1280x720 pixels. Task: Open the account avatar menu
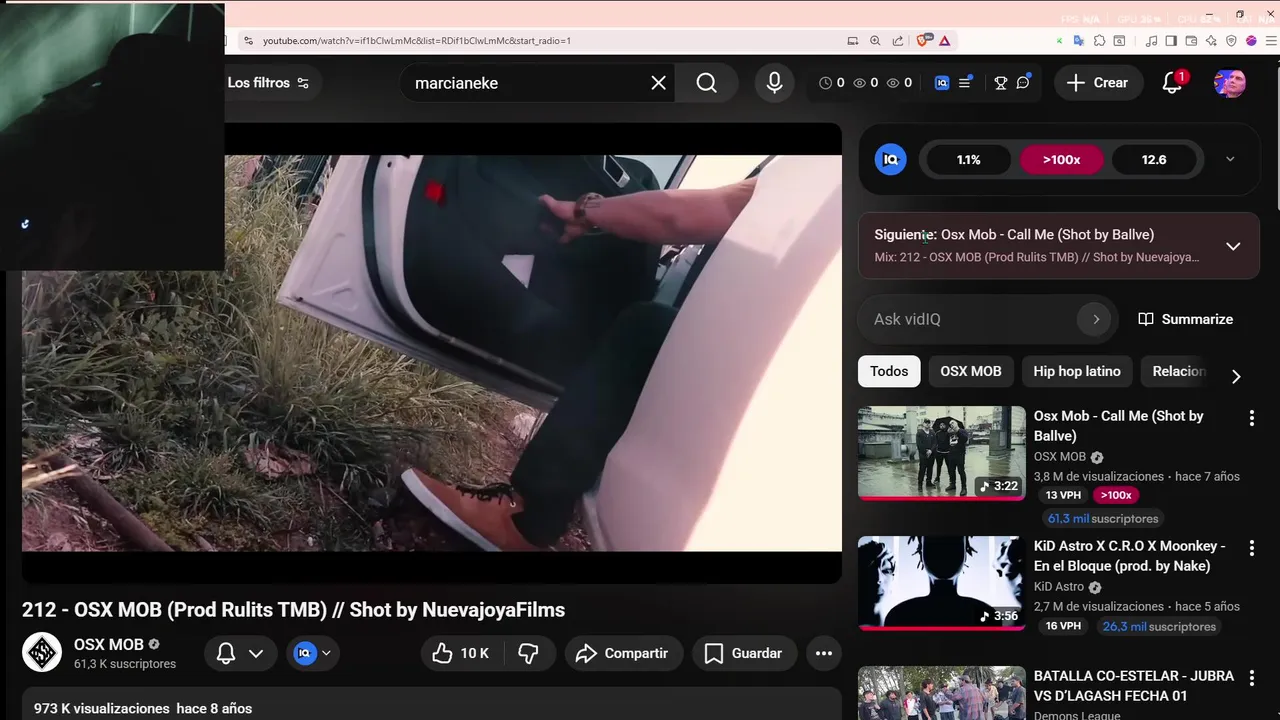(1229, 83)
